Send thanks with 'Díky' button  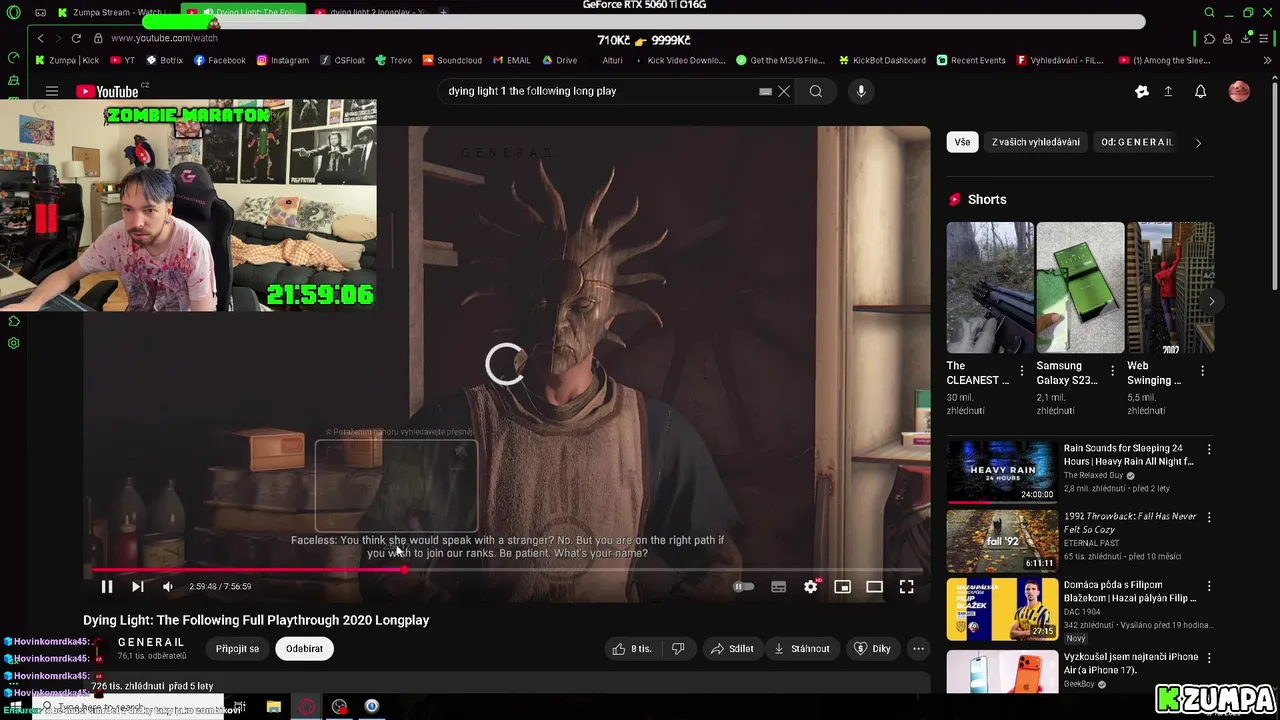click(x=872, y=649)
